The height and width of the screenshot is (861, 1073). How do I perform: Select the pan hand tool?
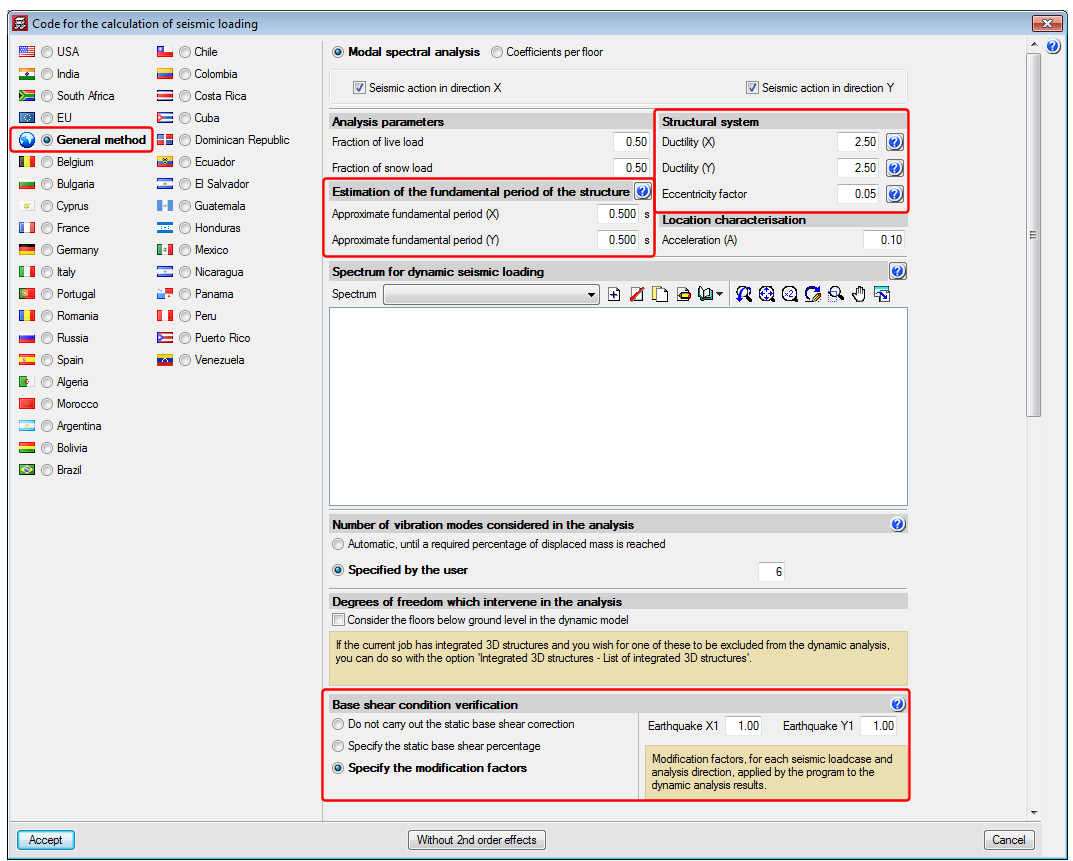point(859,294)
